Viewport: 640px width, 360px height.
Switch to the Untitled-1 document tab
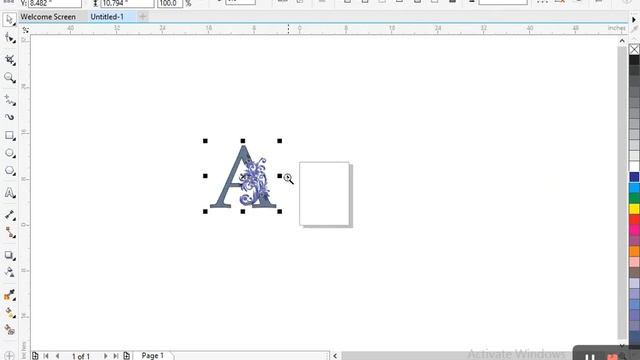tap(107, 17)
